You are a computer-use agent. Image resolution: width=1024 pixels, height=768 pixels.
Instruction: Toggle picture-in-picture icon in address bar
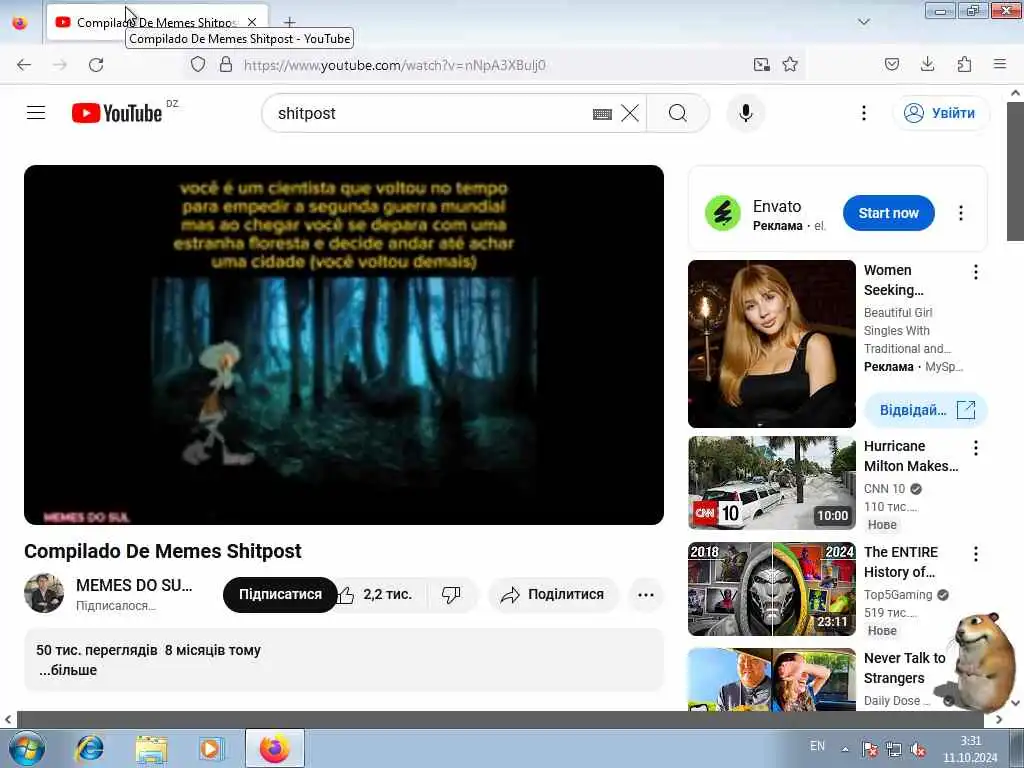tap(761, 65)
